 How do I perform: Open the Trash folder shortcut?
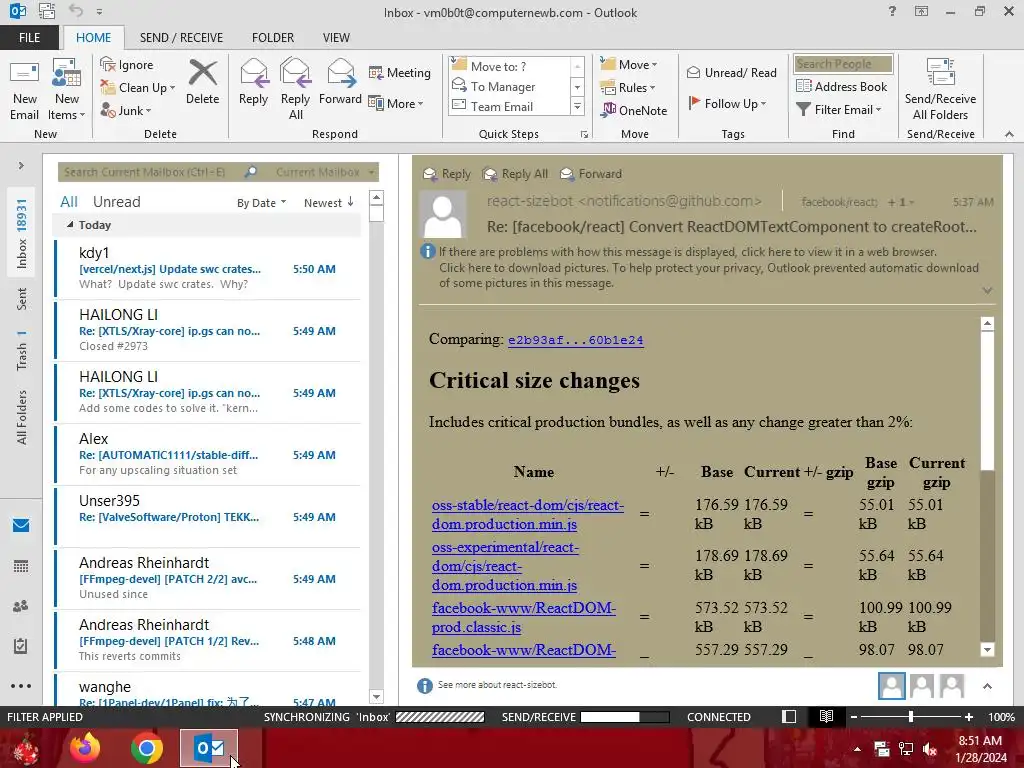pyautogui.click(x=22, y=351)
